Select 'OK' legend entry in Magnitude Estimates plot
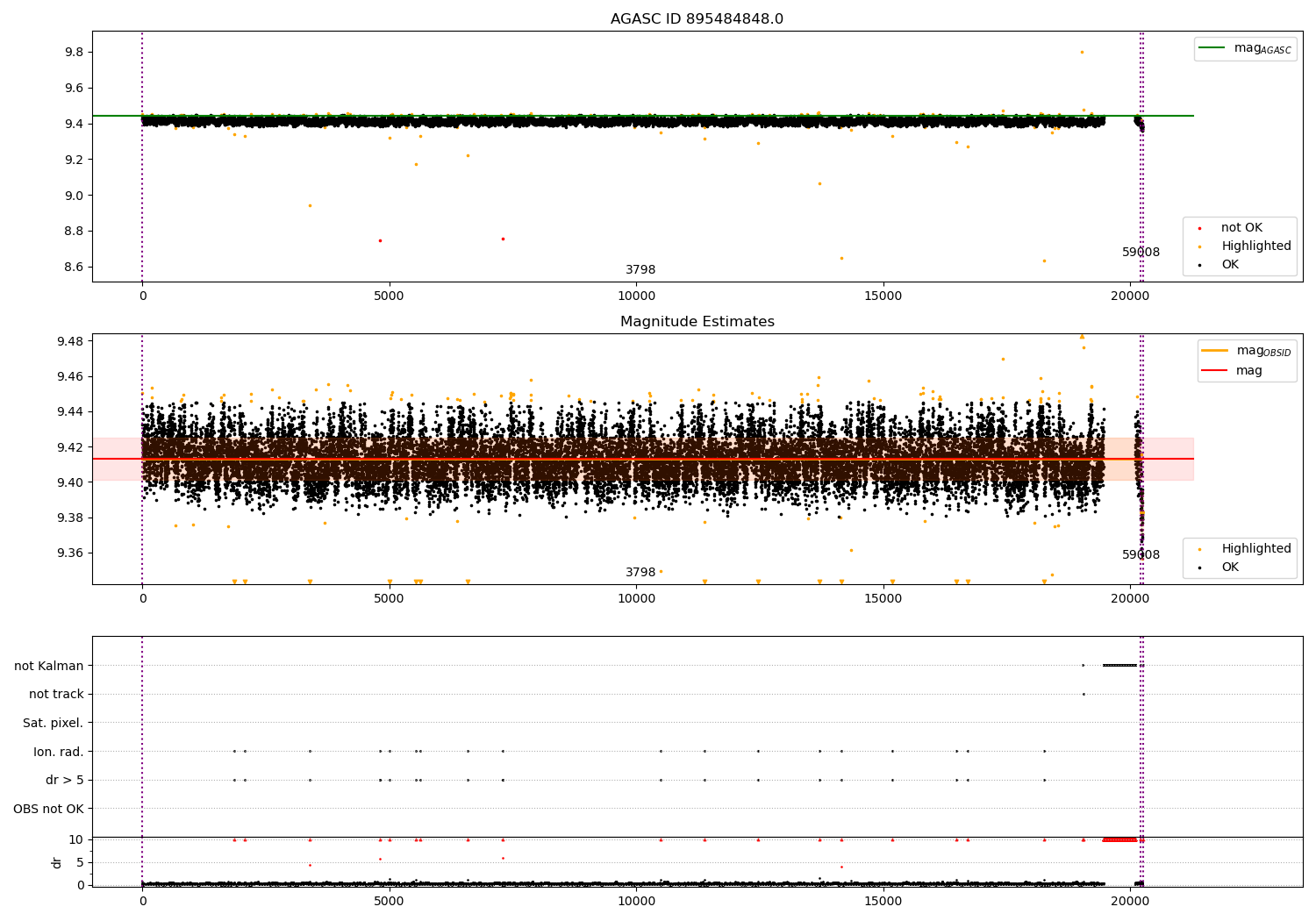Image resolution: width=1316 pixels, height=921 pixels. [1230, 568]
